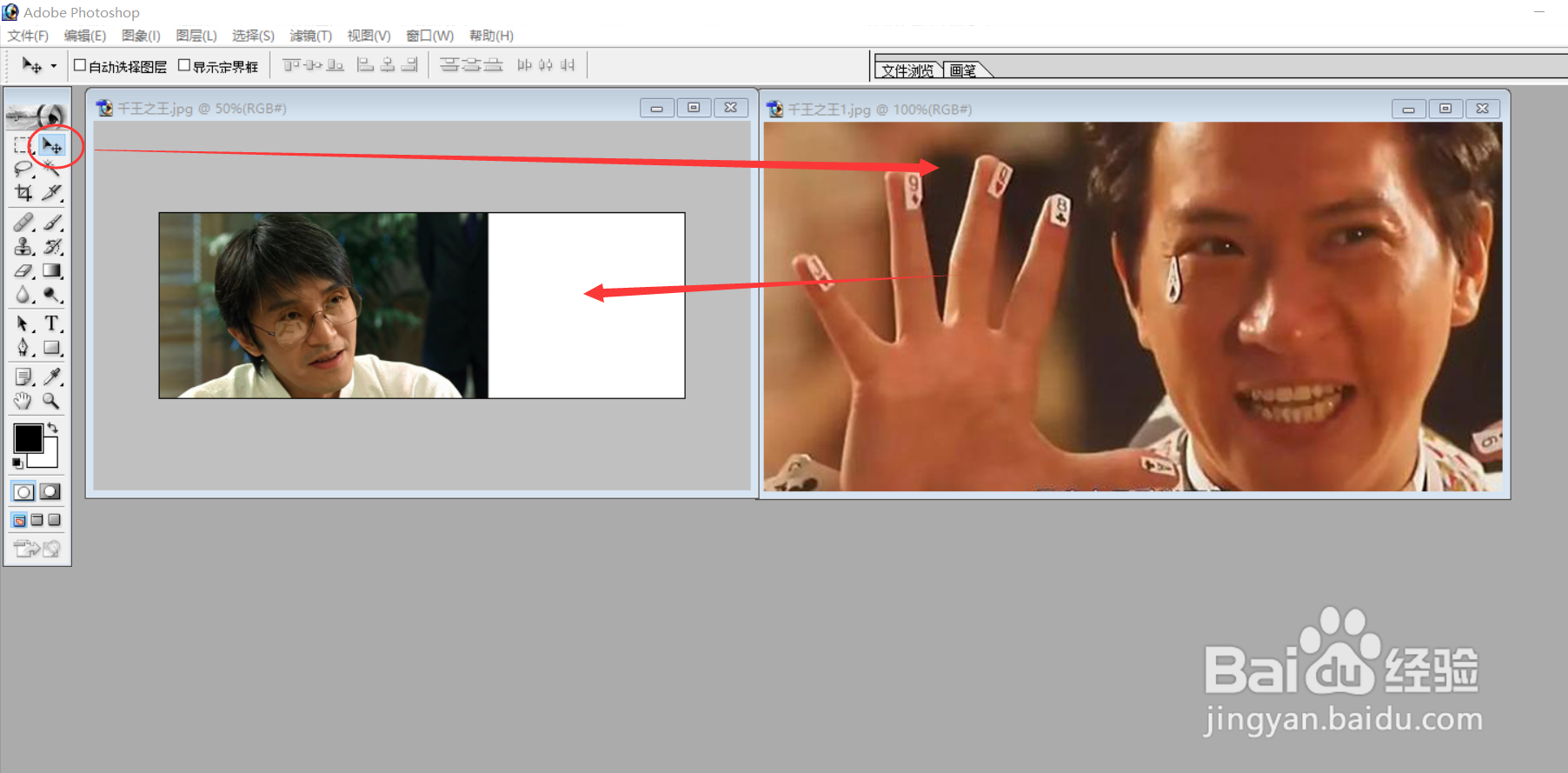Select the Move tool in the toolbox

click(x=52, y=145)
